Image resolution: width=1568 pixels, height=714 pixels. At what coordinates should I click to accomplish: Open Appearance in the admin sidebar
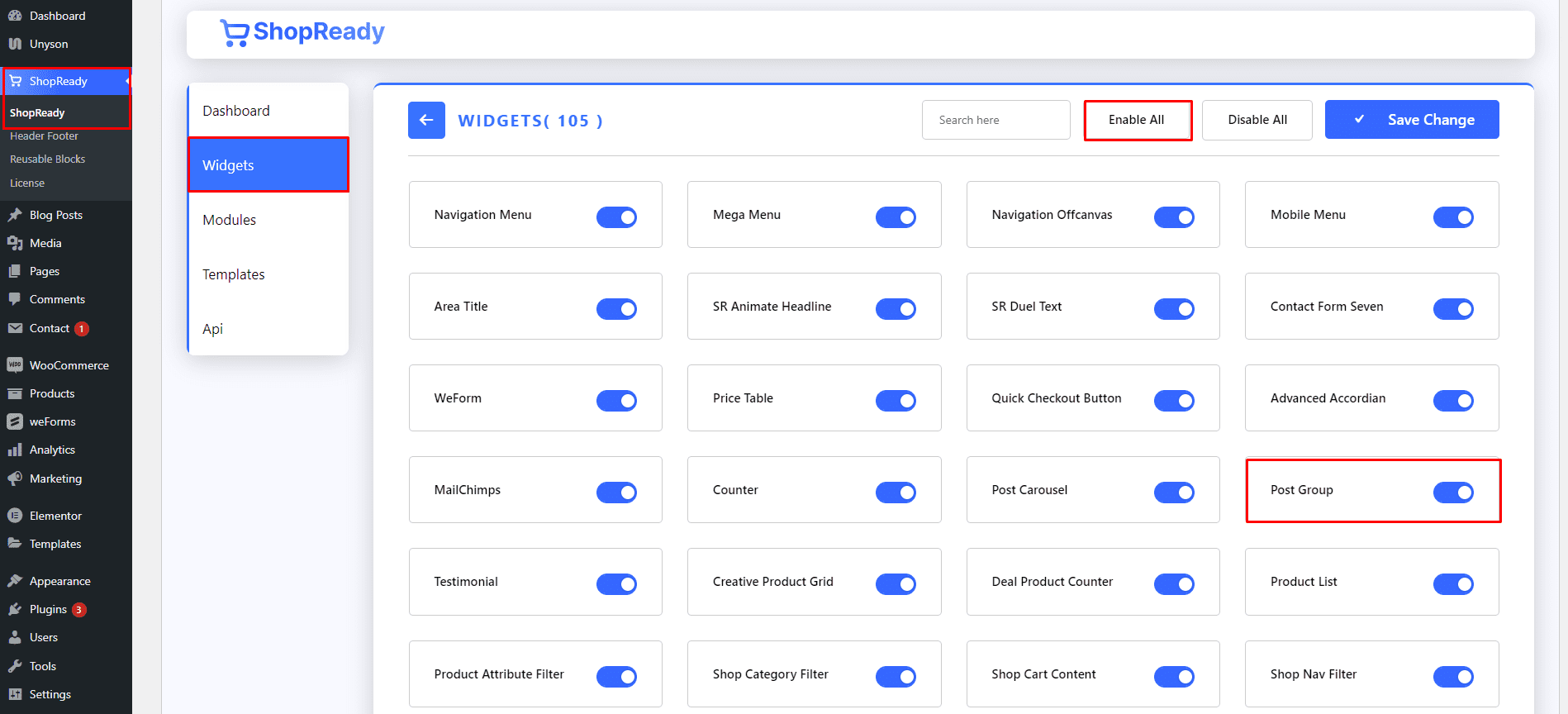pos(59,581)
